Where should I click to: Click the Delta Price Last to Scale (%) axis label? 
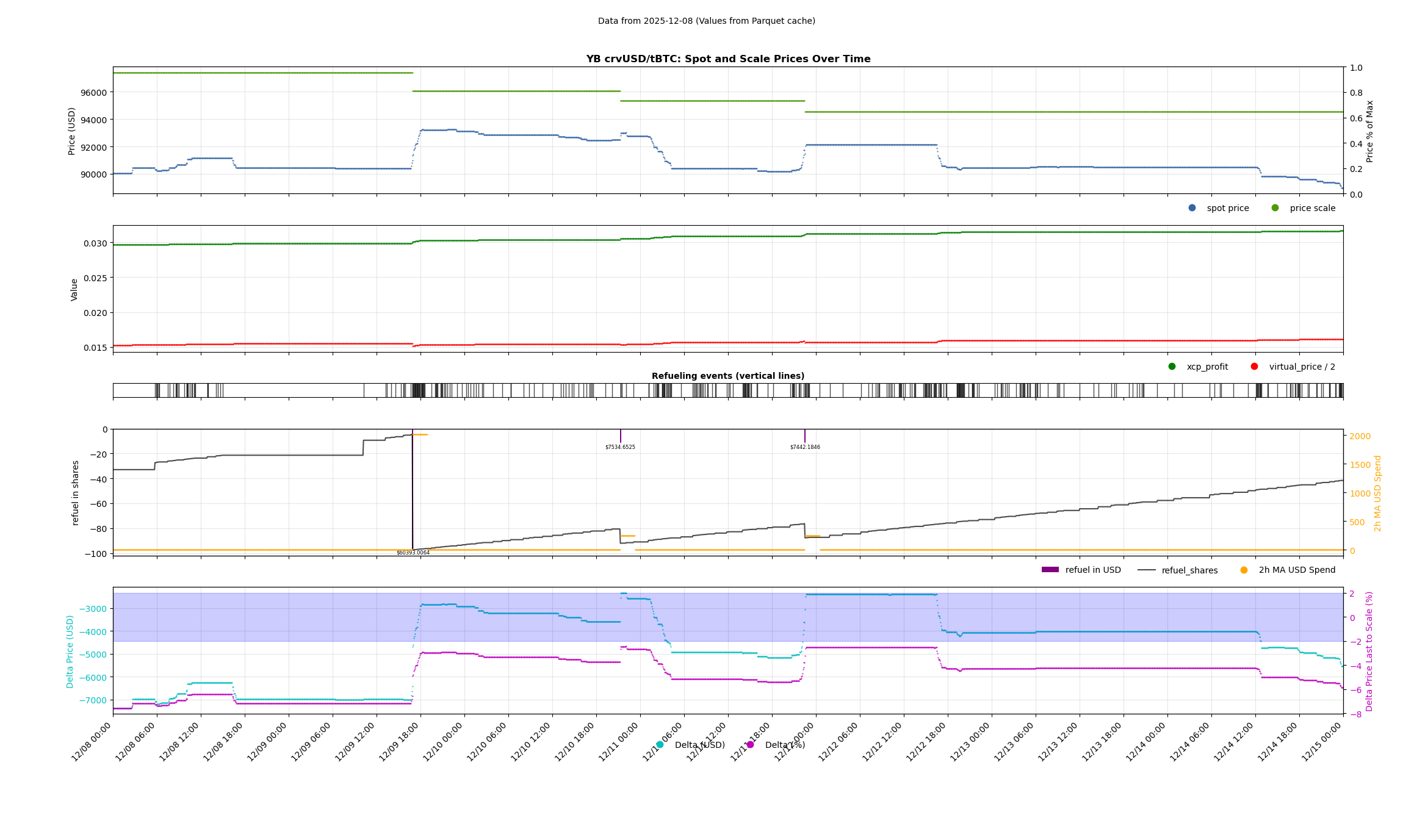pyautogui.click(x=1369, y=651)
